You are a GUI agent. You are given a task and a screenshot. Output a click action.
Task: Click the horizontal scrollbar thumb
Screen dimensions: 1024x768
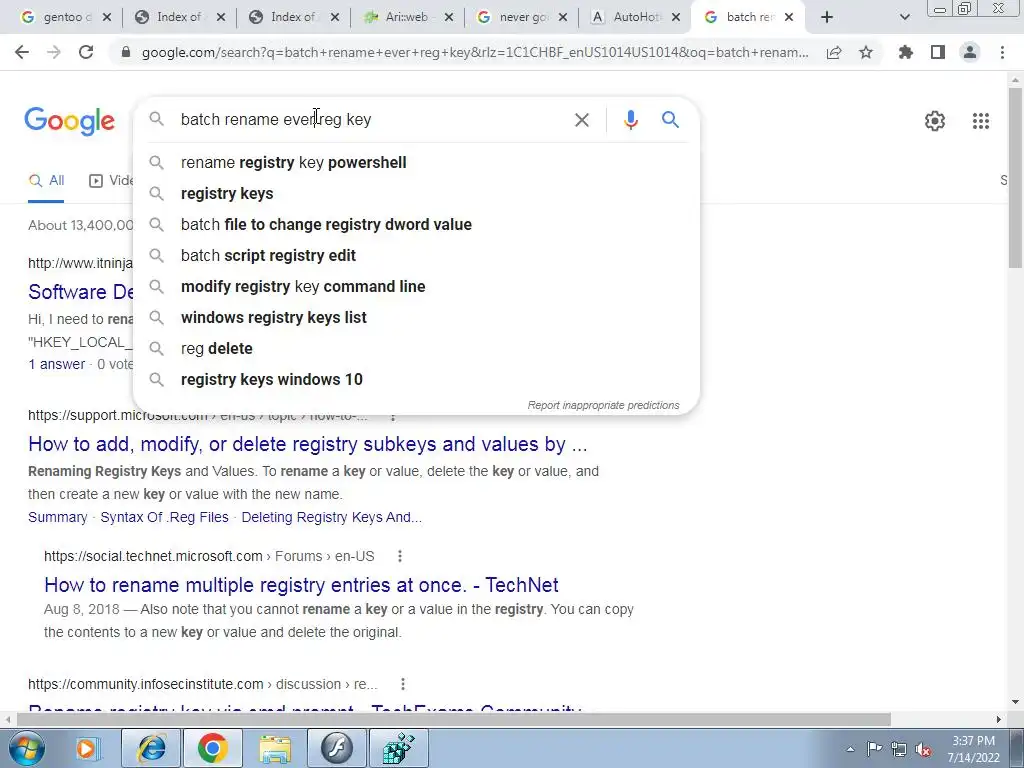click(453, 719)
